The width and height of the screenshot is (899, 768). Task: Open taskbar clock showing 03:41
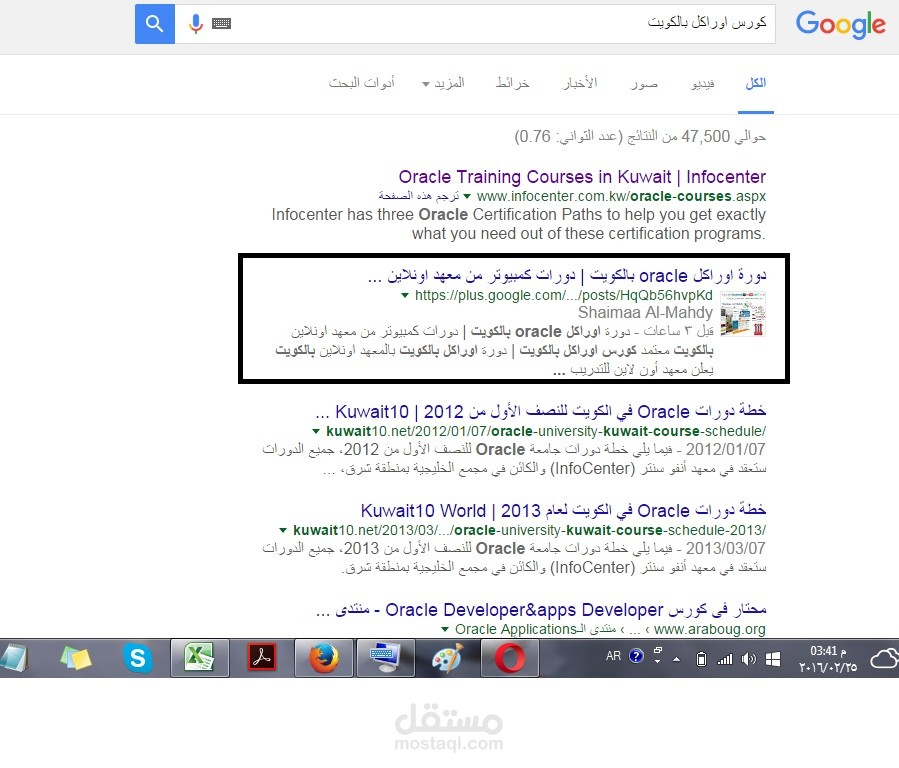click(x=828, y=659)
